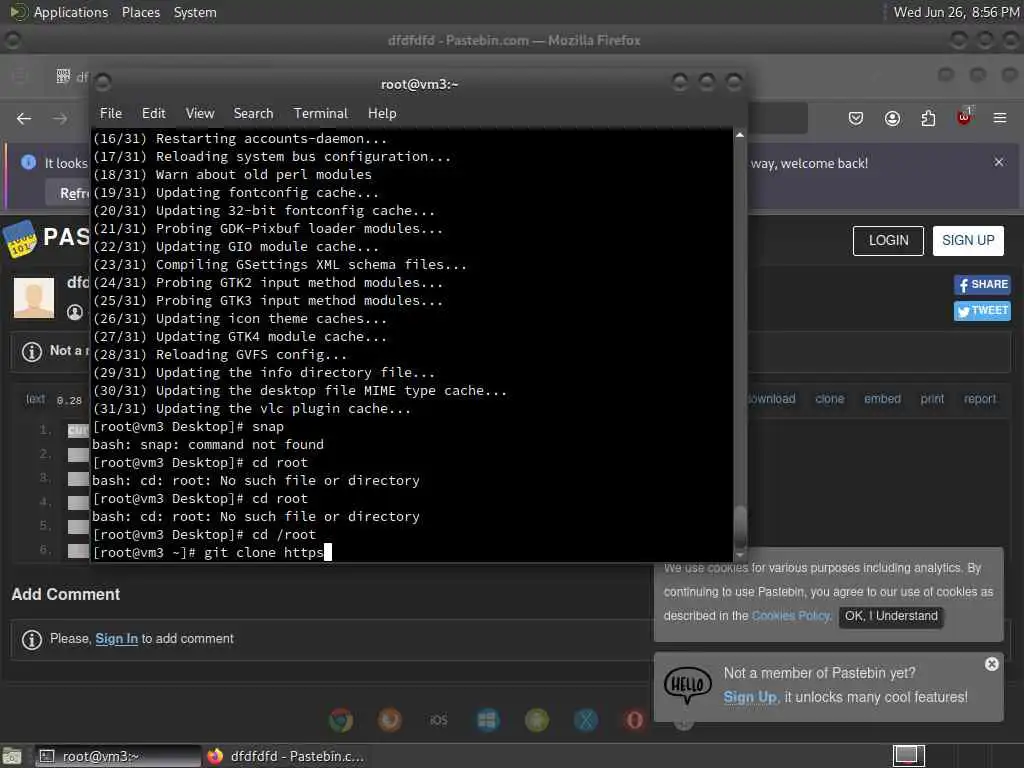The height and width of the screenshot is (768, 1024).
Task: Click Sign In link to add comment
Action: click(116, 639)
